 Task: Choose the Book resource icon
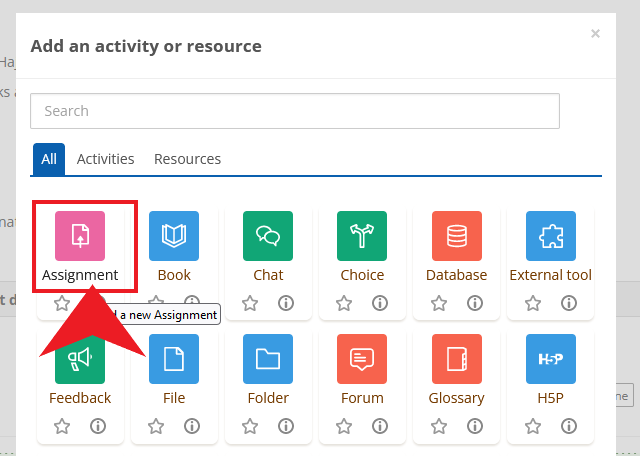point(174,236)
